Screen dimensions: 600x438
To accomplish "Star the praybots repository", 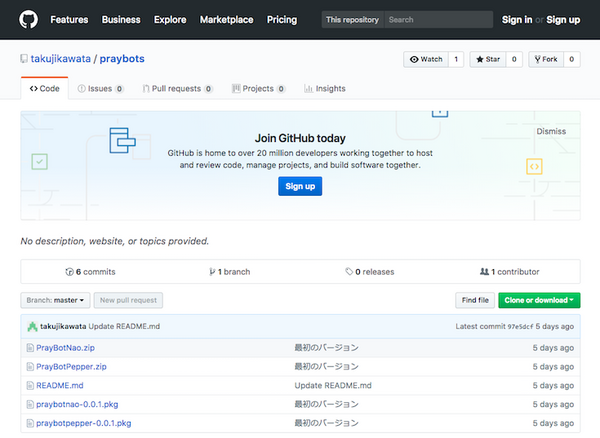I will (x=489, y=60).
